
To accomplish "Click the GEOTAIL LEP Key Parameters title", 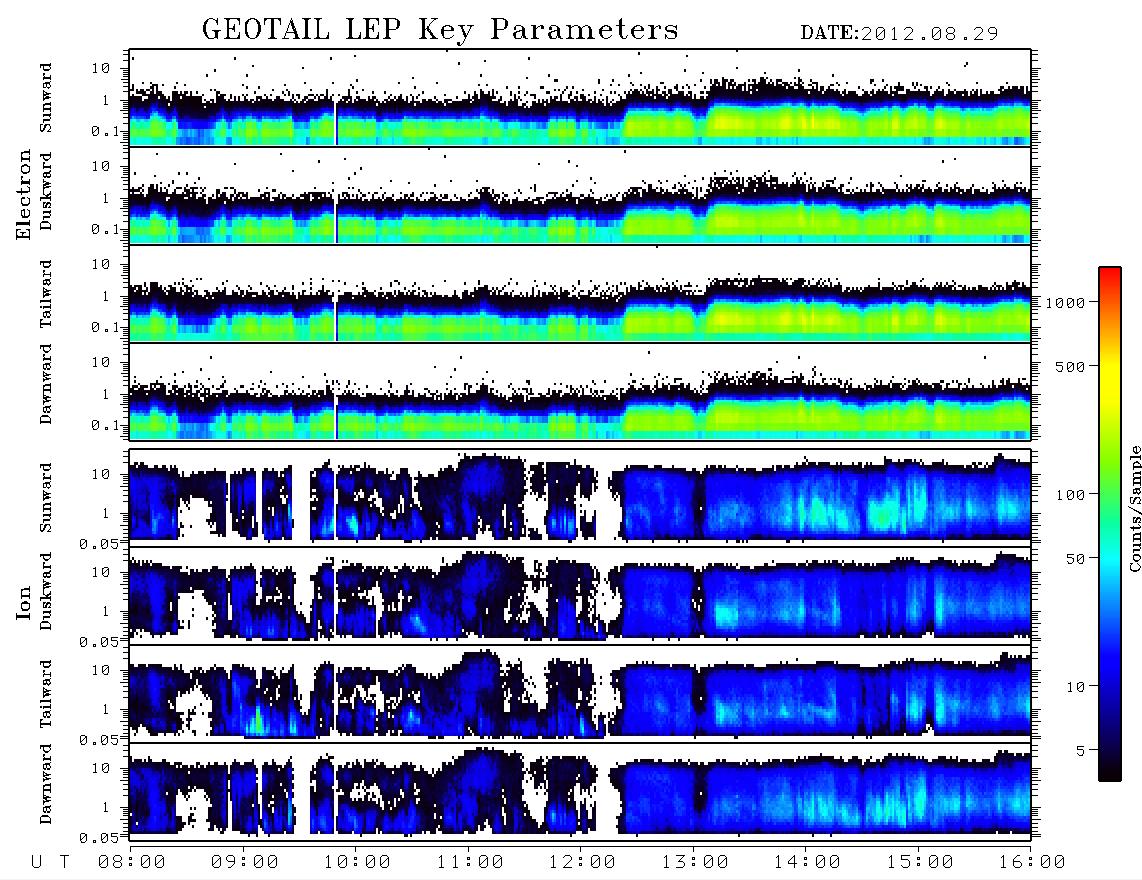I will (440, 30).
